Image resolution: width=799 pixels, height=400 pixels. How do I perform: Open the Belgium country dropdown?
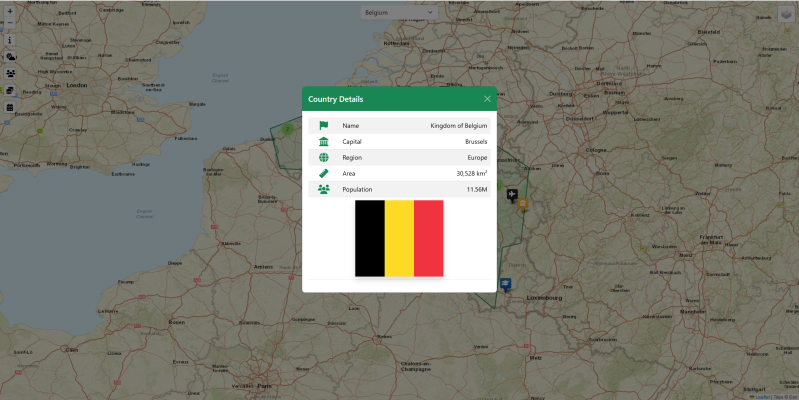(398, 13)
